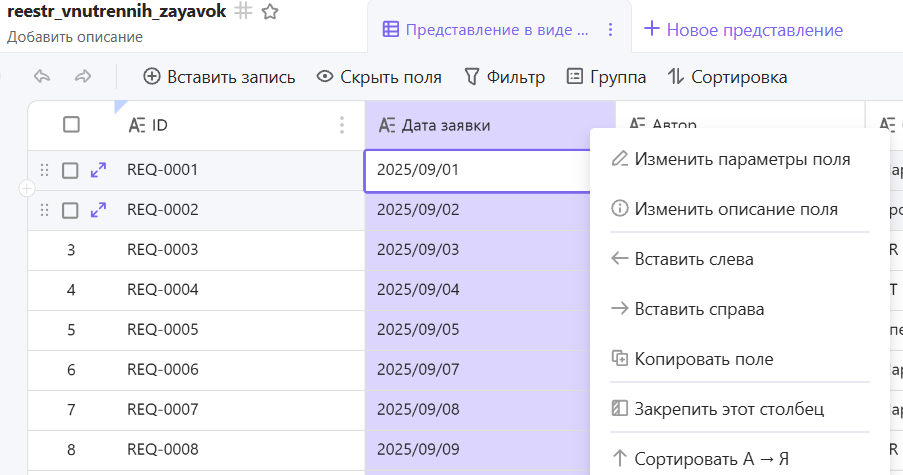The image size is (903, 475).
Task: Click cell 2025/09/03
Action: tap(477, 250)
